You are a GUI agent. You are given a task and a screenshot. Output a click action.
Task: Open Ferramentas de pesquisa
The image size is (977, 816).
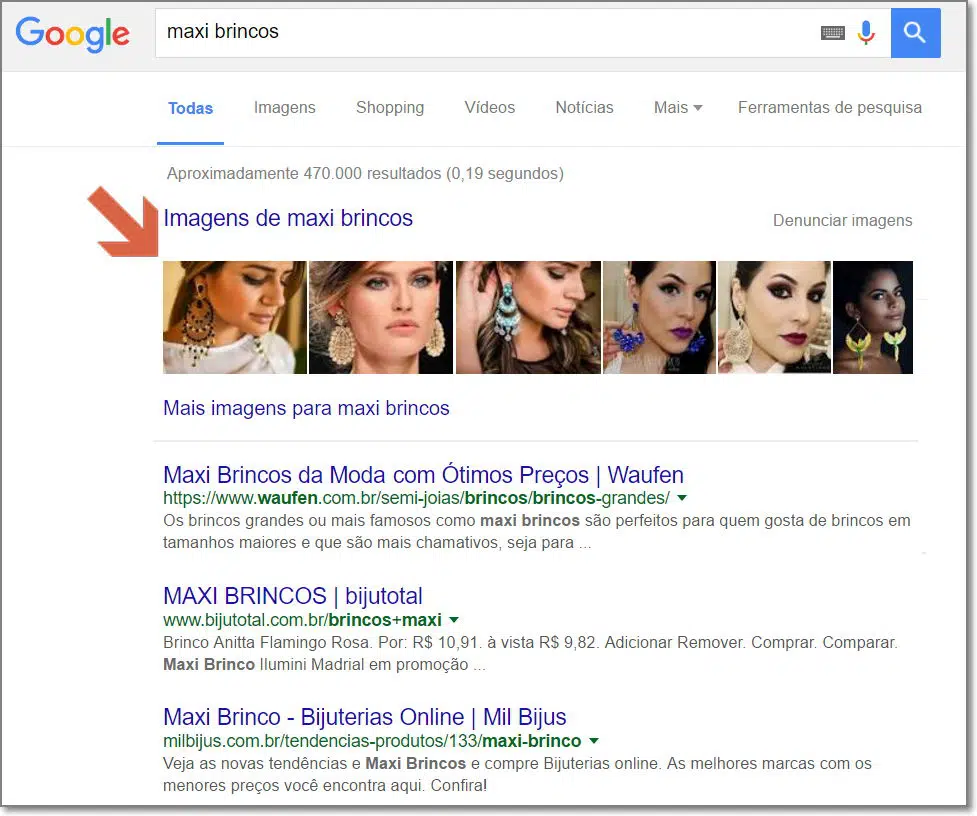830,108
